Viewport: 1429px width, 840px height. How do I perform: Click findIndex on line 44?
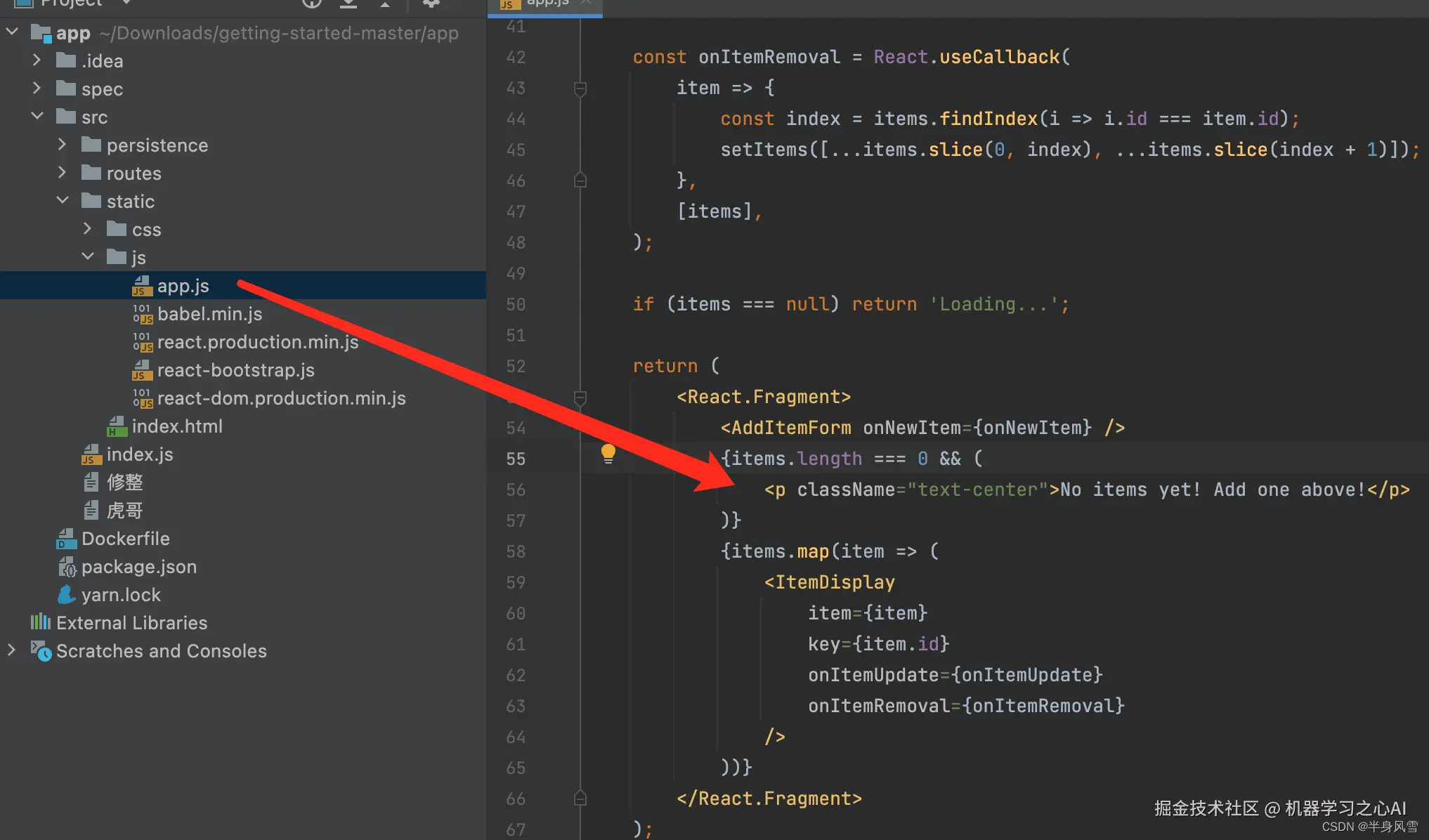coord(988,119)
